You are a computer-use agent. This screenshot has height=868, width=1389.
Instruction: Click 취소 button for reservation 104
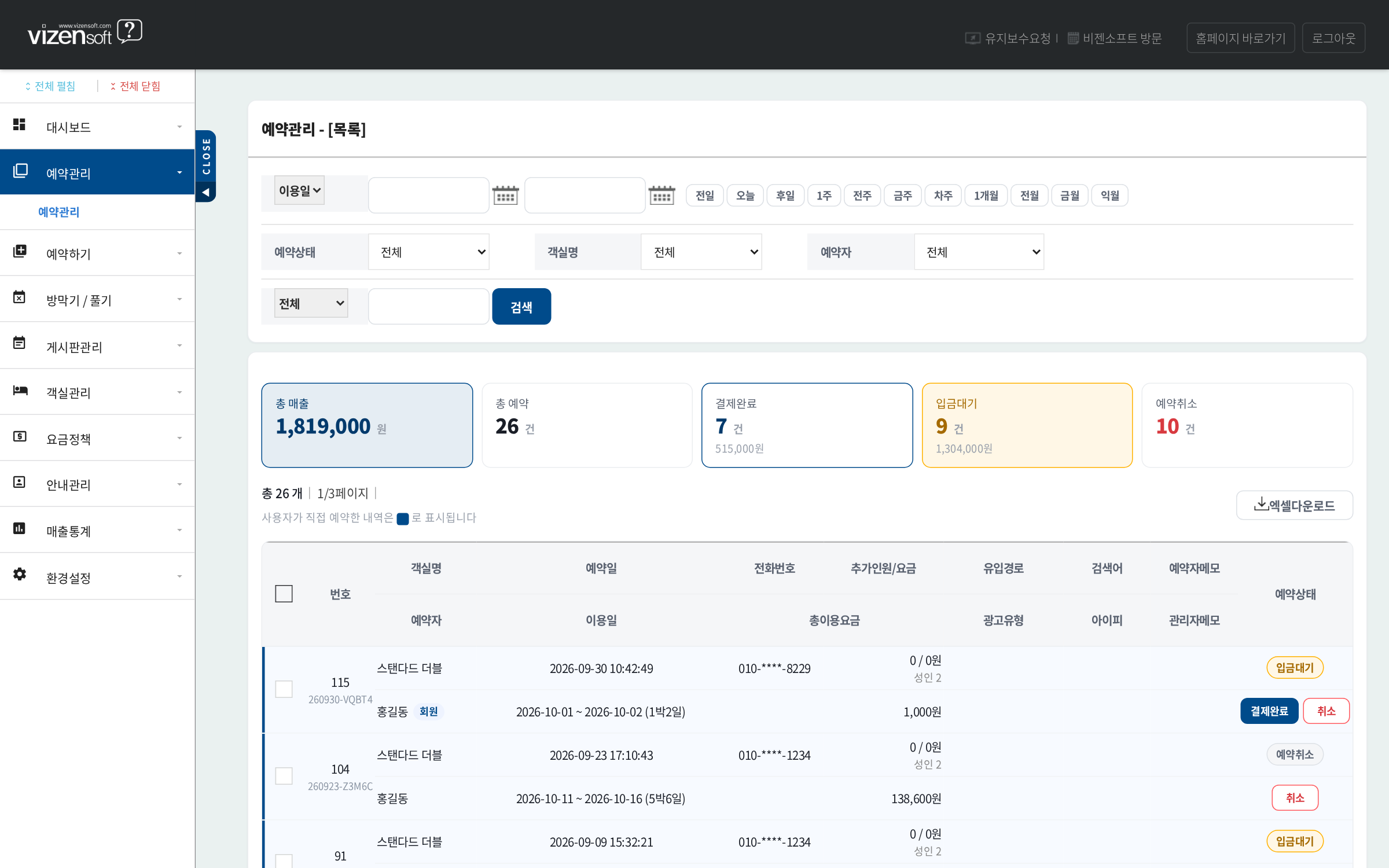pos(1295,798)
